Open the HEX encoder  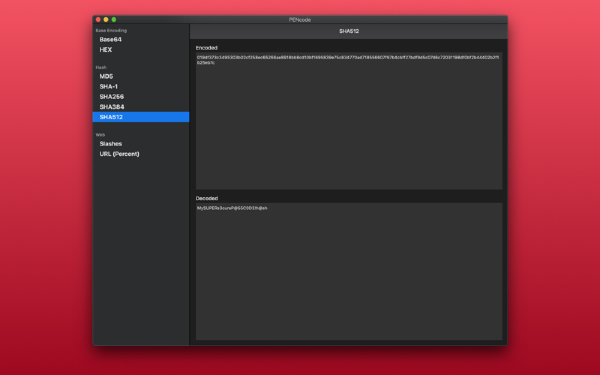(x=141, y=50)
